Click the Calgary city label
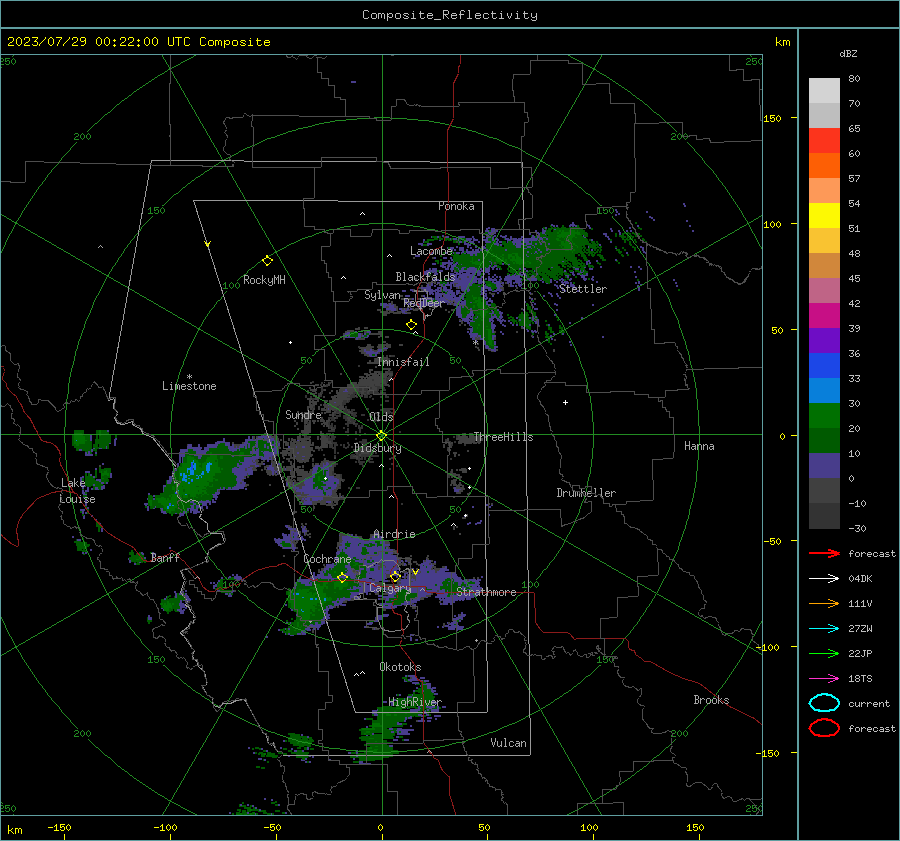 tap(390, 588)
